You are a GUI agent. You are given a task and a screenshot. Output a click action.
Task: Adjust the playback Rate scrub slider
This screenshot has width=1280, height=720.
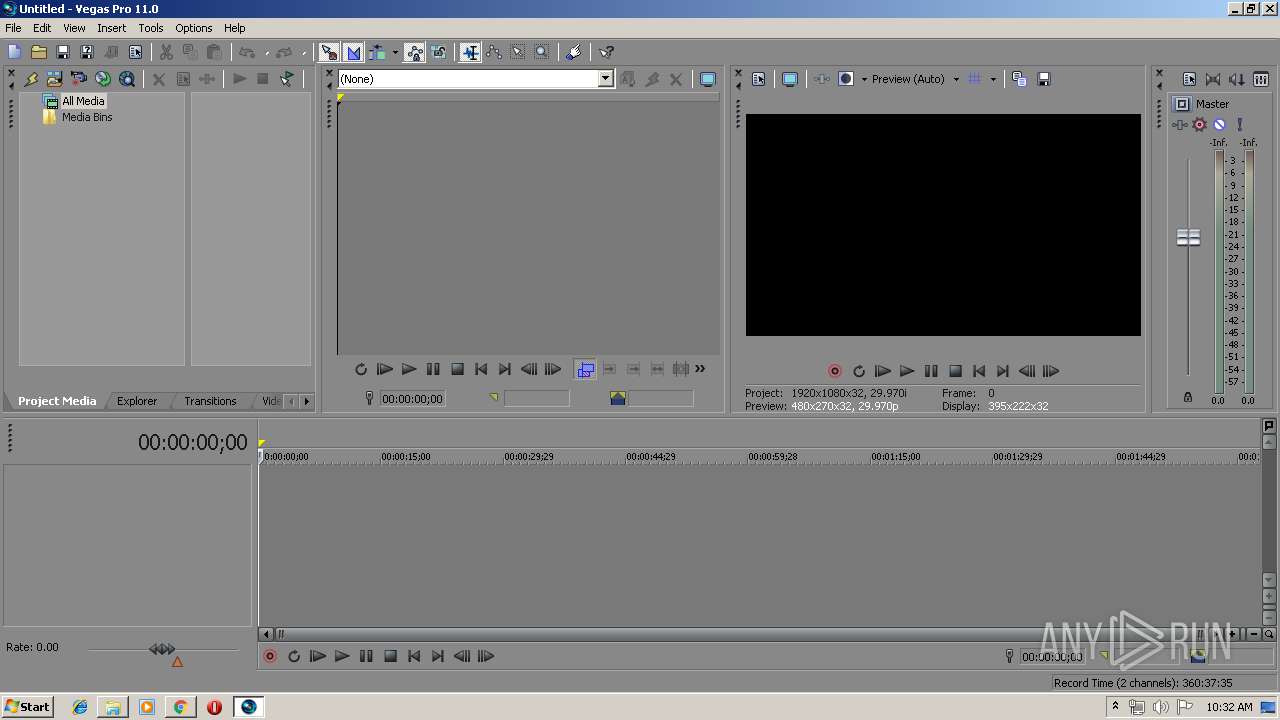tap(162, 649)
